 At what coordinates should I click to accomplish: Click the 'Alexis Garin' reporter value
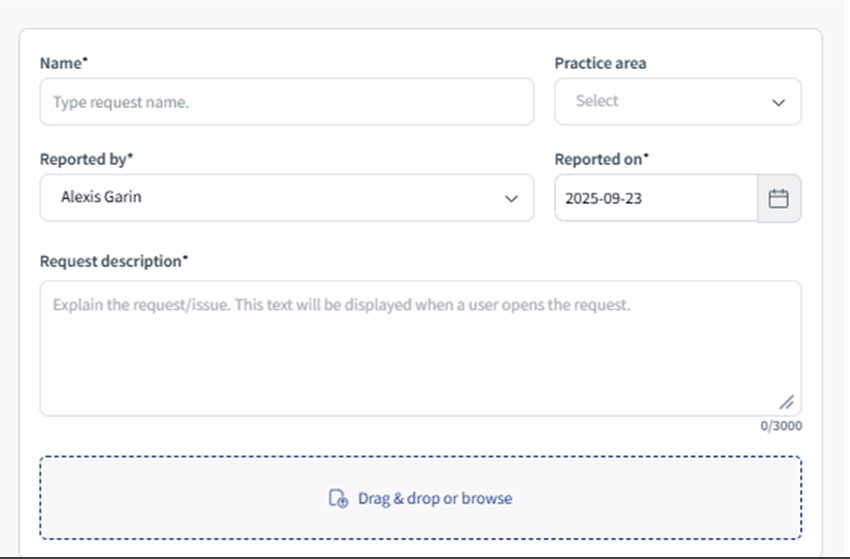[101, 197]
